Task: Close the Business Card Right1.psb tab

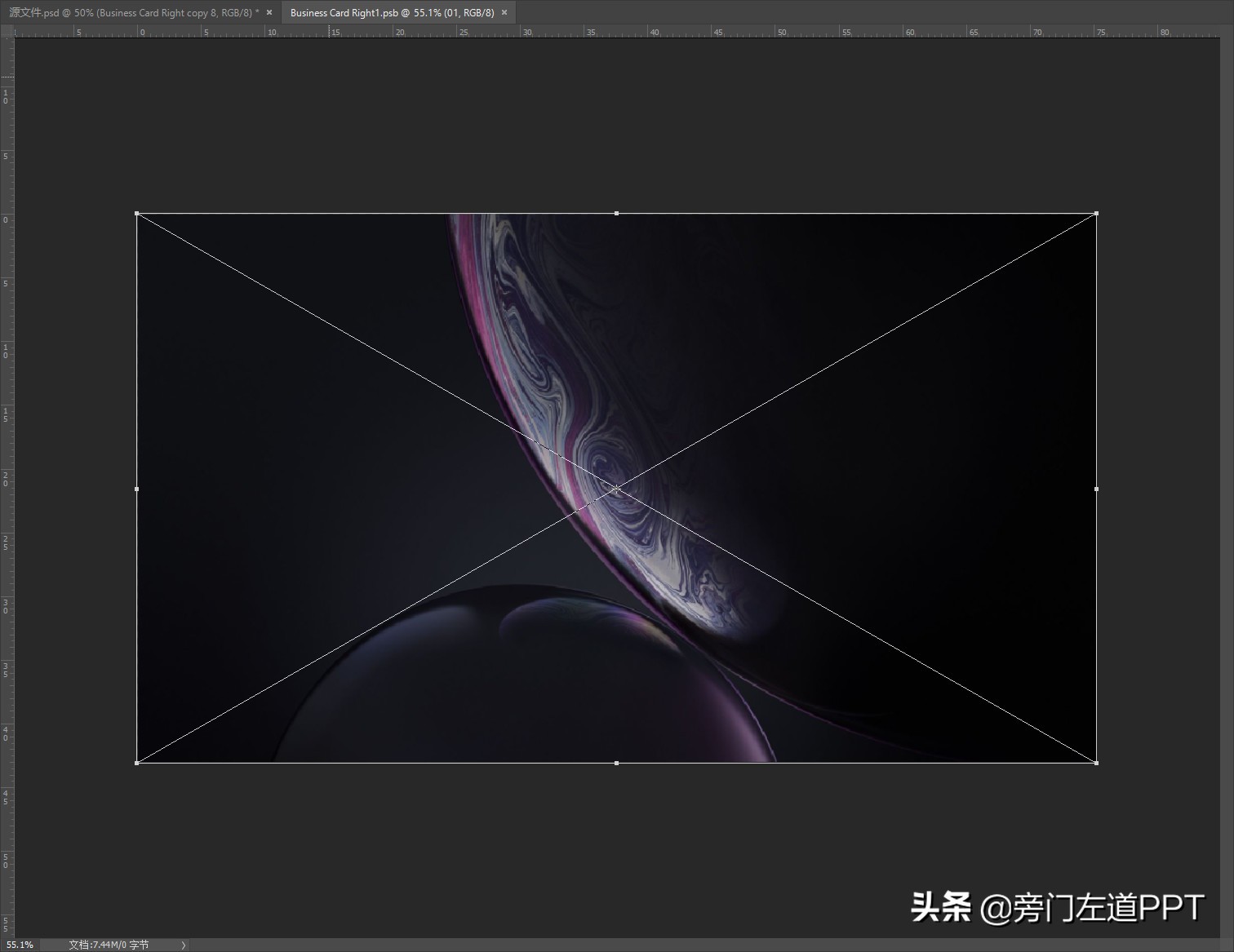Action: tap(504, 12)
